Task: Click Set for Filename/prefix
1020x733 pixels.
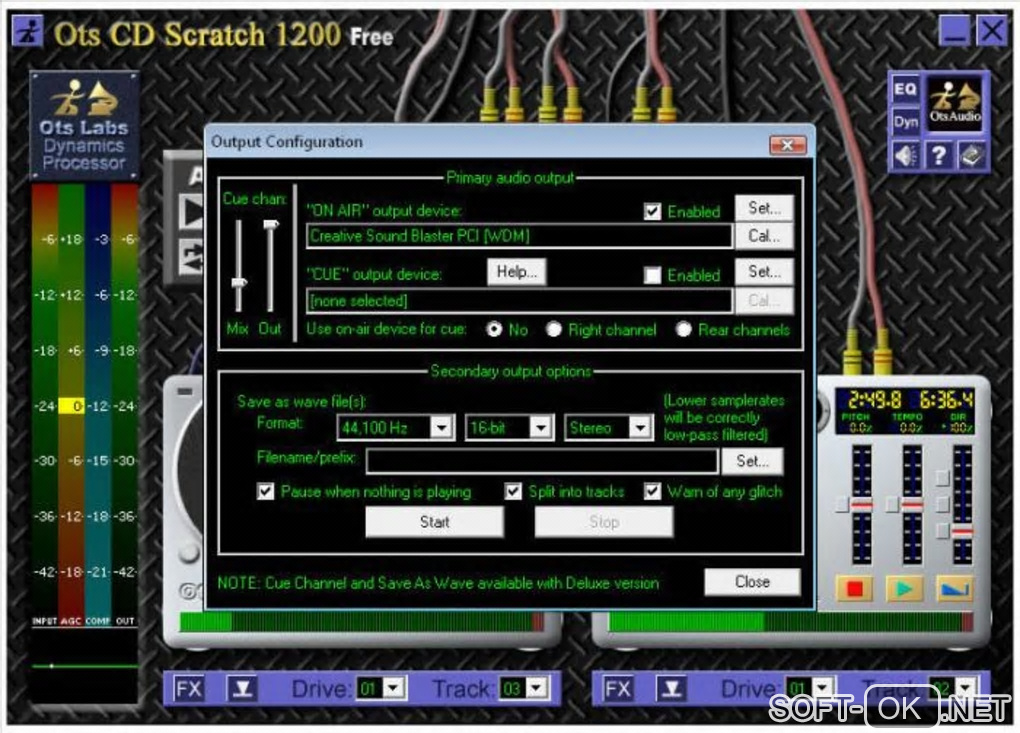Action: coord(752,461)
